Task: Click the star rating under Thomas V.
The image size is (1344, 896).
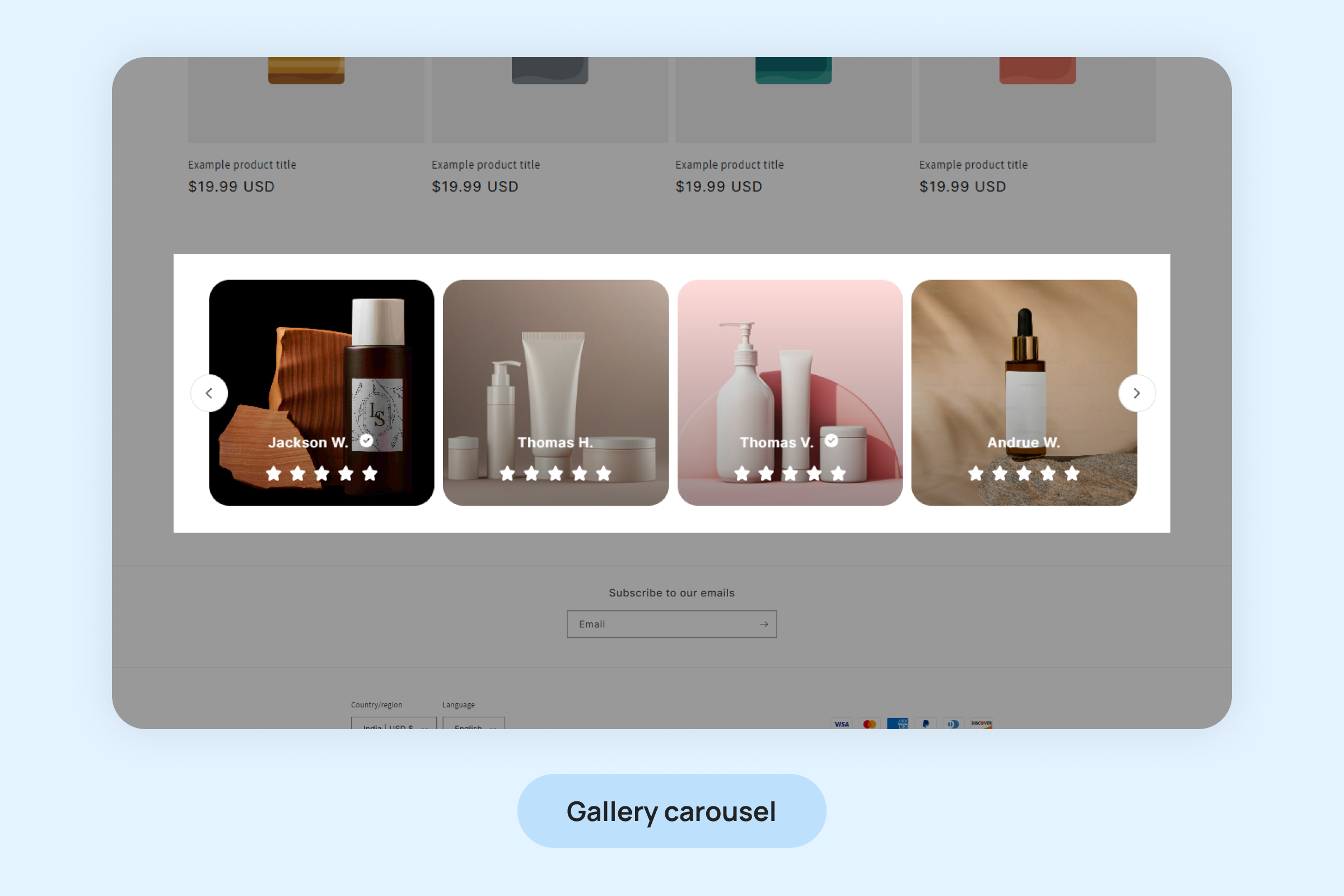Action: point(790,473)
